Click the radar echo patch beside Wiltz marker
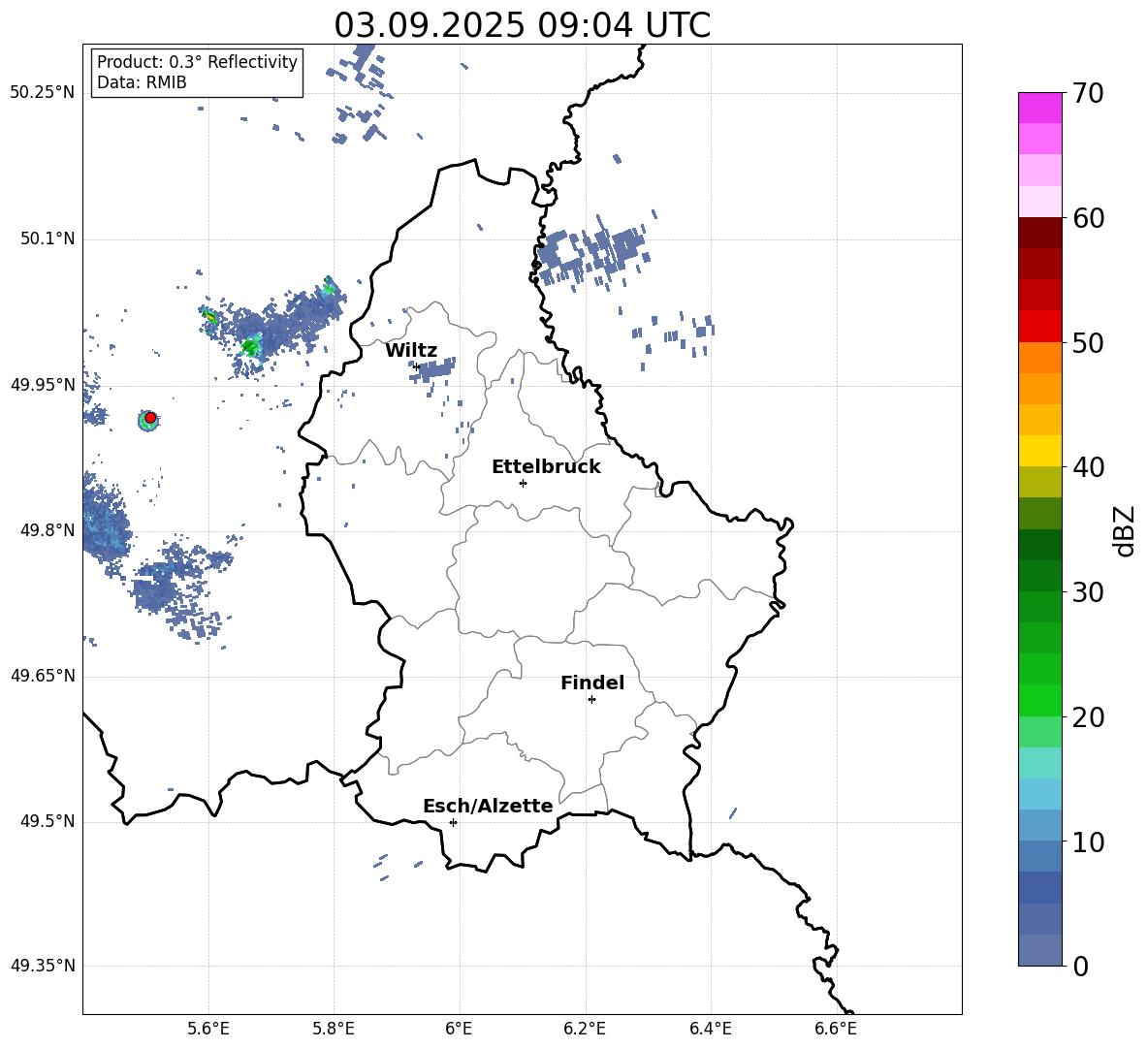1148x1048 pixels. point(433,369)
